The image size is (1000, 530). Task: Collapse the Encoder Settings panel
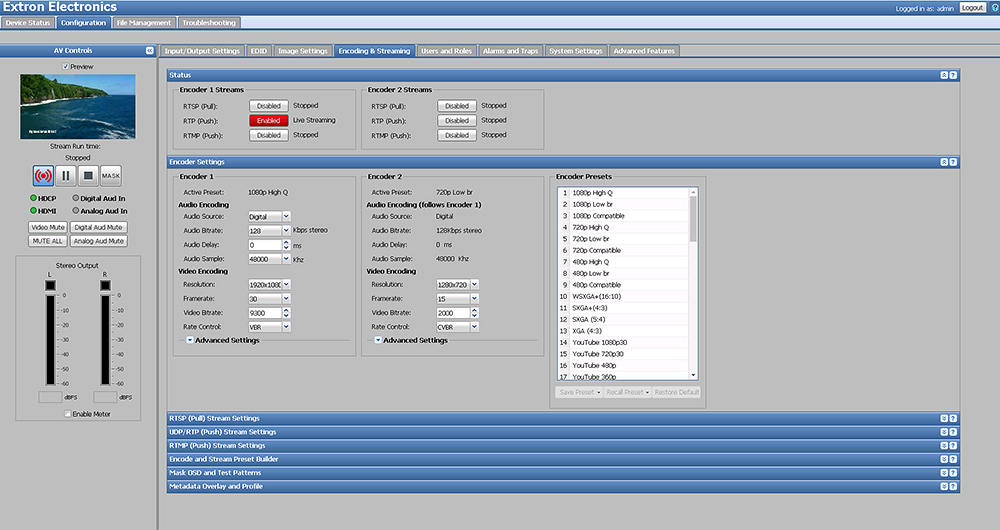(943, 161)
